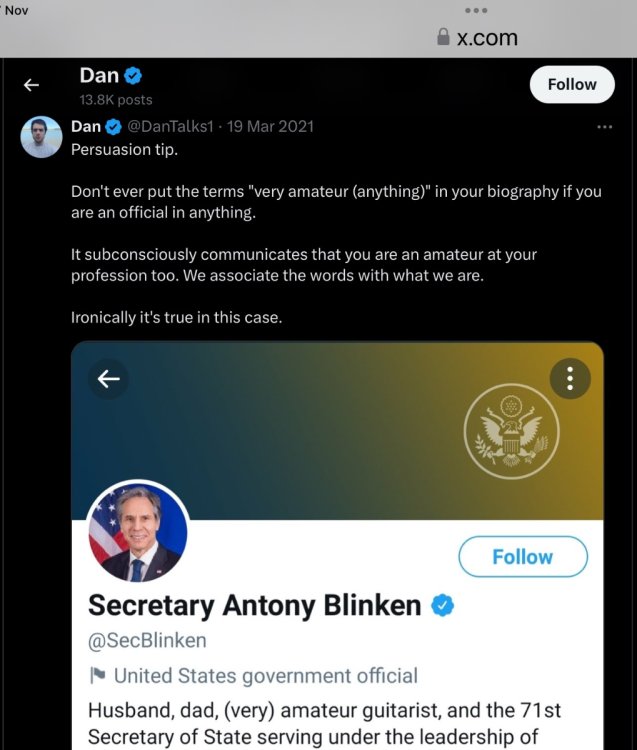Screen dimensions: 637x750
Task: Open the @DanTalks1 handle link
Action: (x=173, y=126)
